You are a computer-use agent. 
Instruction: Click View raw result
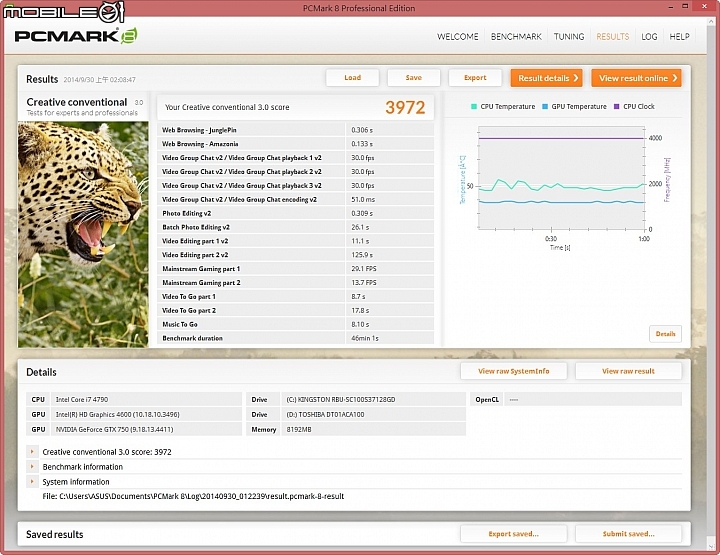tap(628, 371)
